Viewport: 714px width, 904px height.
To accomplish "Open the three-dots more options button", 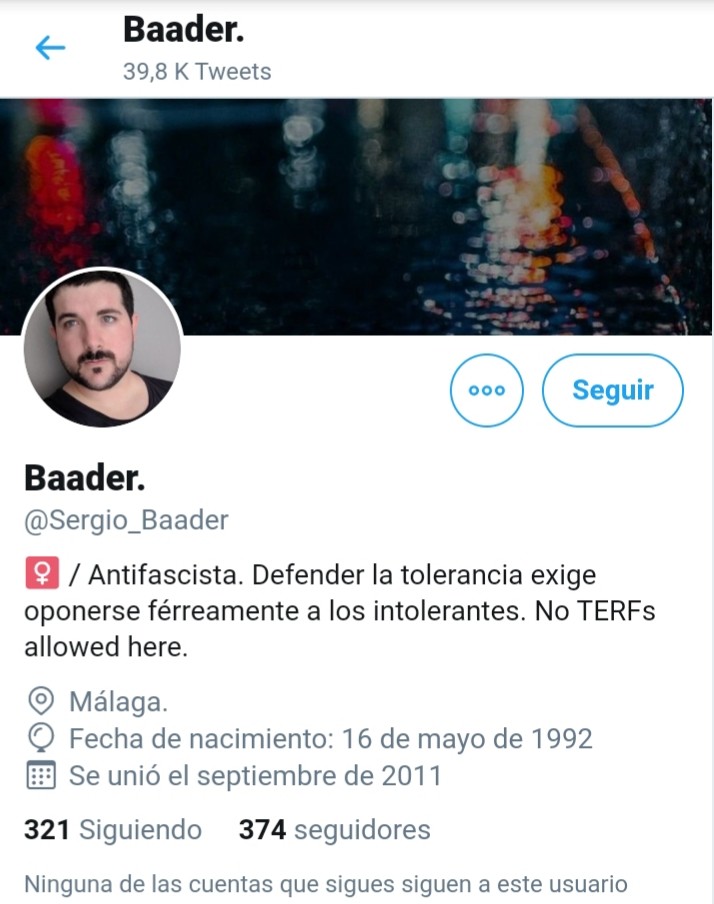I will (x=487, y=390).
